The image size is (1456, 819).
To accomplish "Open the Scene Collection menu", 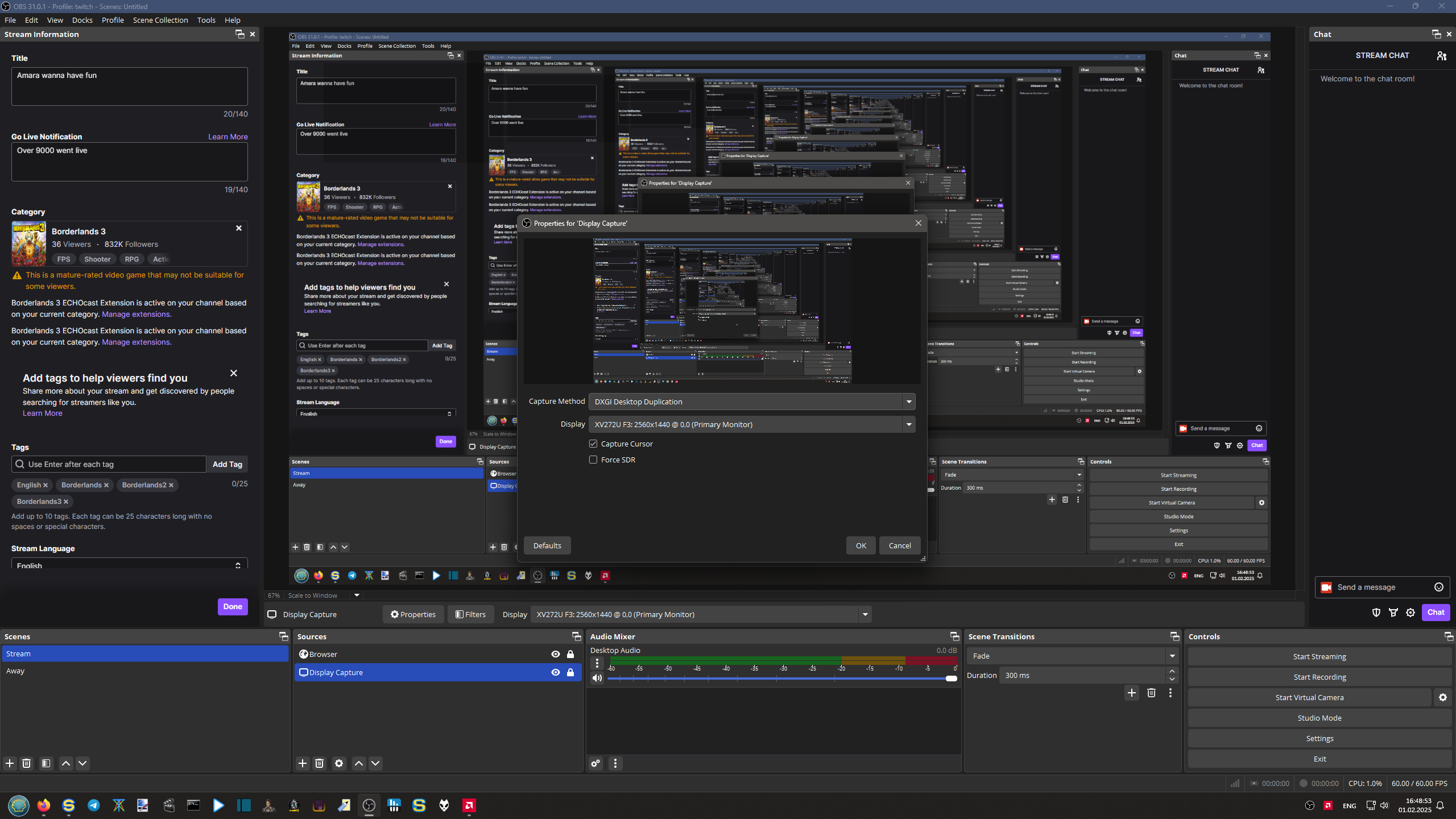I will point(160,20).
